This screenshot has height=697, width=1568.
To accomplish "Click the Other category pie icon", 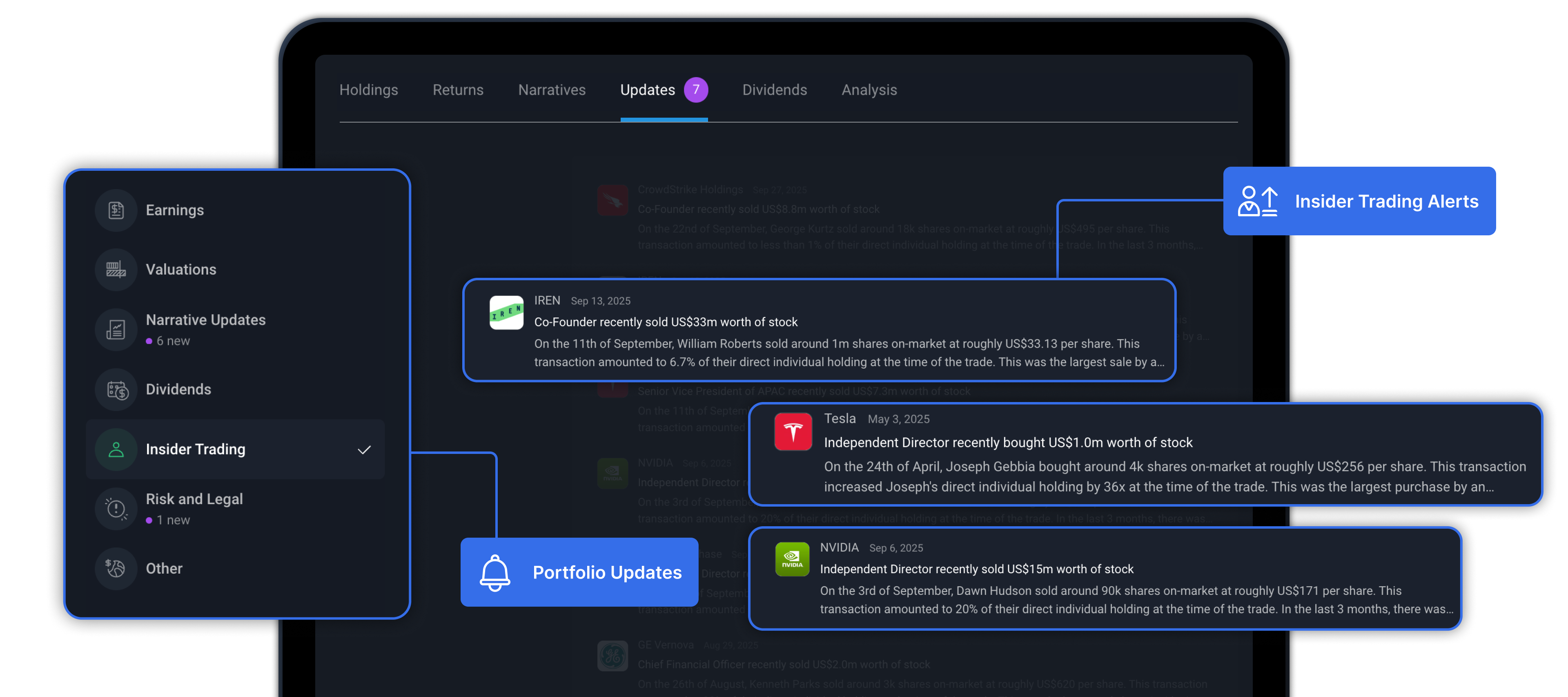I will click(x=116, y=568).
